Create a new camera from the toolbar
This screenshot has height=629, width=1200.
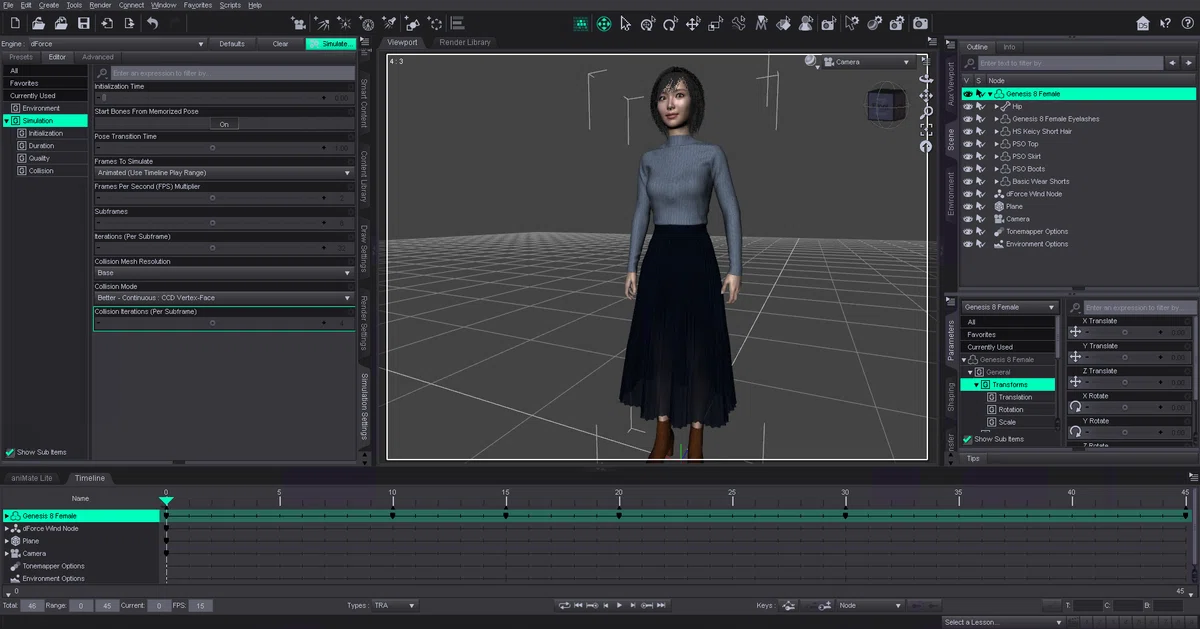point(298,23)
